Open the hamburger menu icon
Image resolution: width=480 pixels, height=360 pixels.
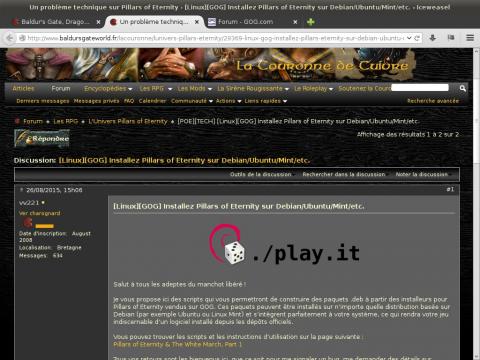click(x=470, y=38)
